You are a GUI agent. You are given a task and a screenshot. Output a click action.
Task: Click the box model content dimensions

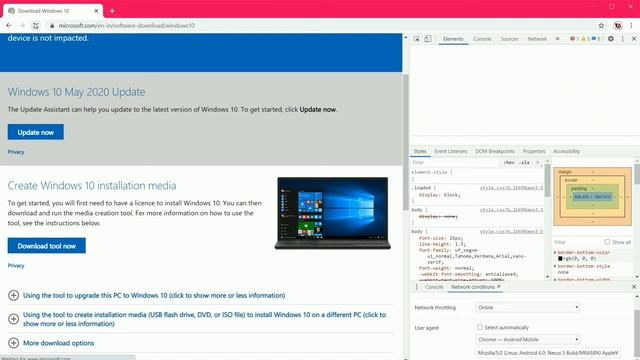pyautogui.click(x=592, y=197)
